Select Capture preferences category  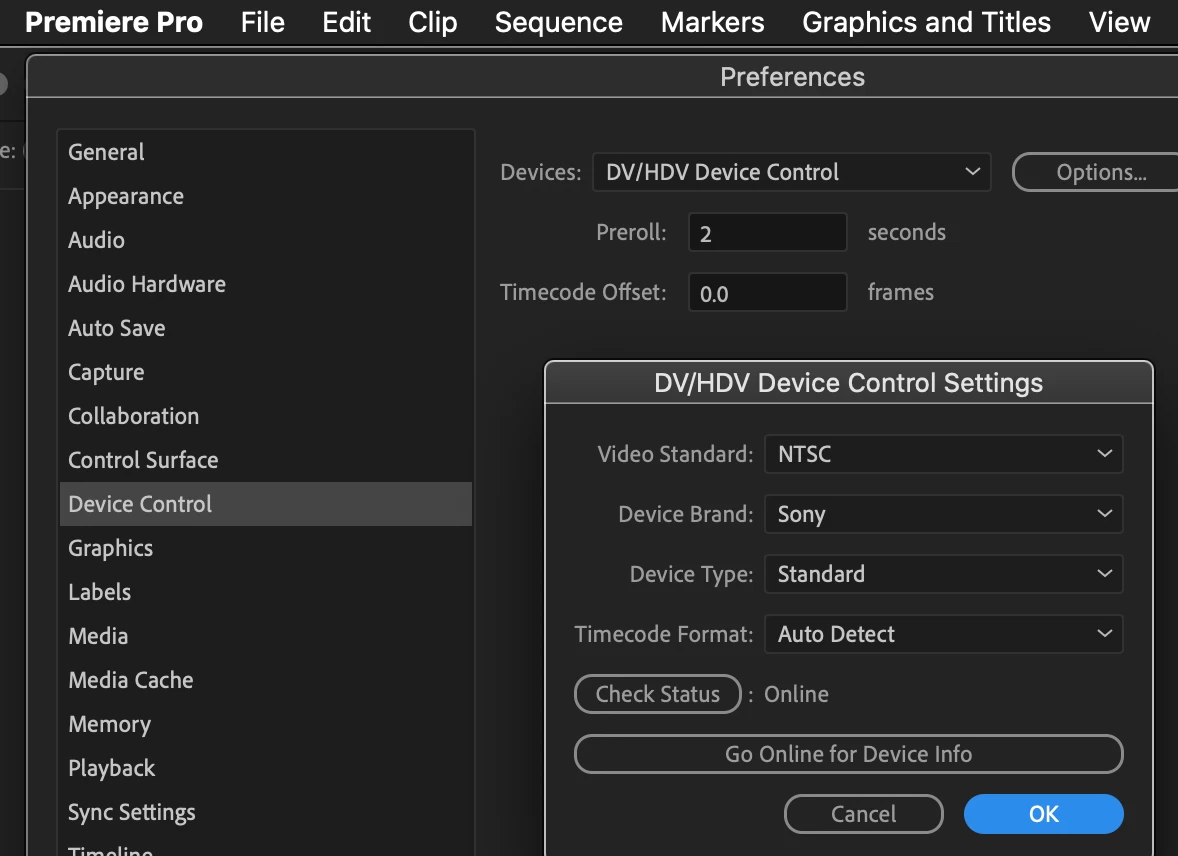pyautogui.click(x=265, y=372)
